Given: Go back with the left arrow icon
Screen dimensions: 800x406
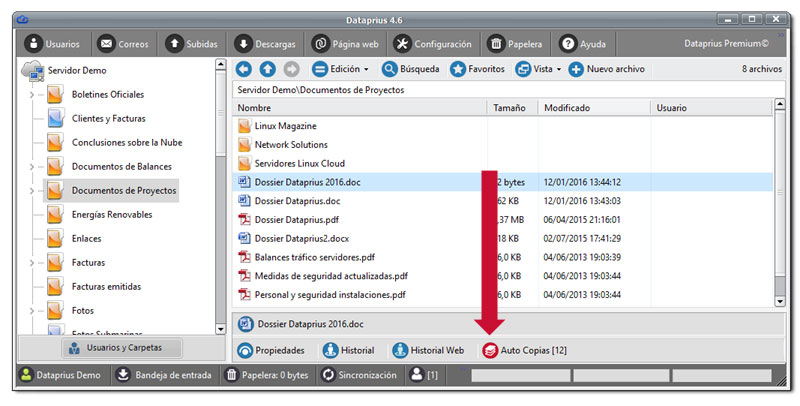Looking at the screenshot, I should click(244, 69).
